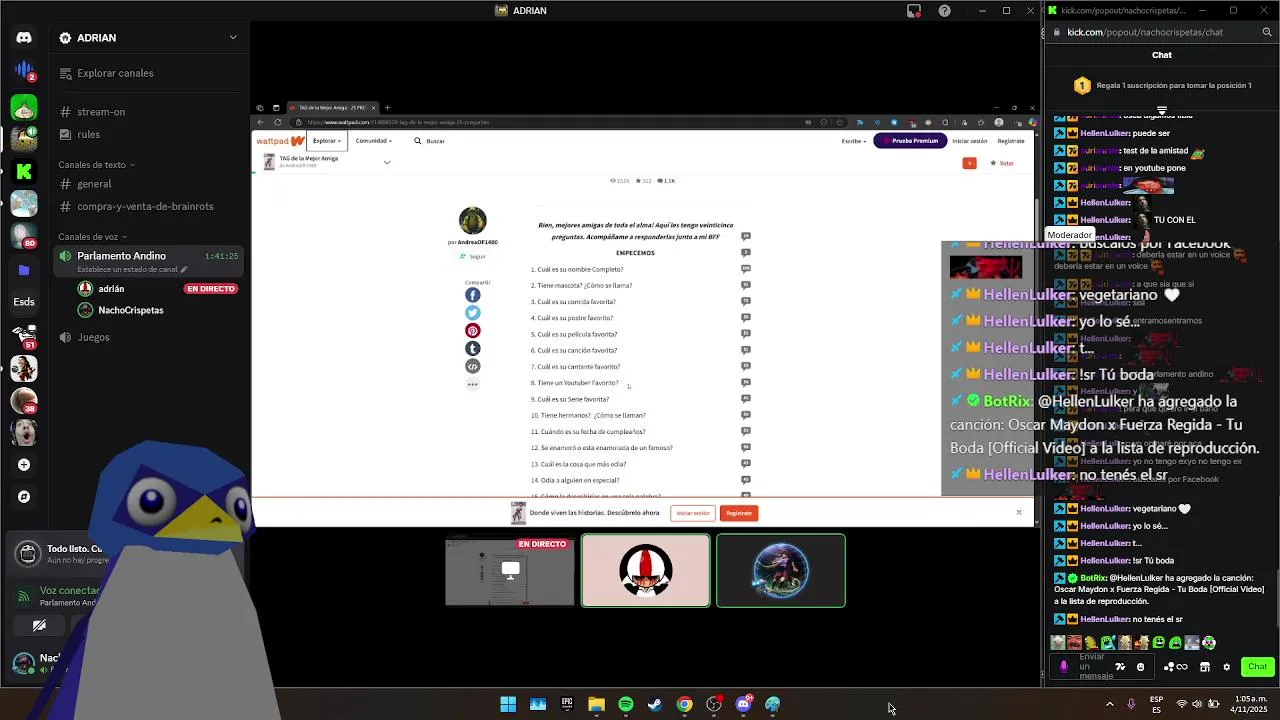Dismiss the Wattpad bottom banner
Image resolution: width=1280 pixels, height=720 pixels.
(1019, 513)
